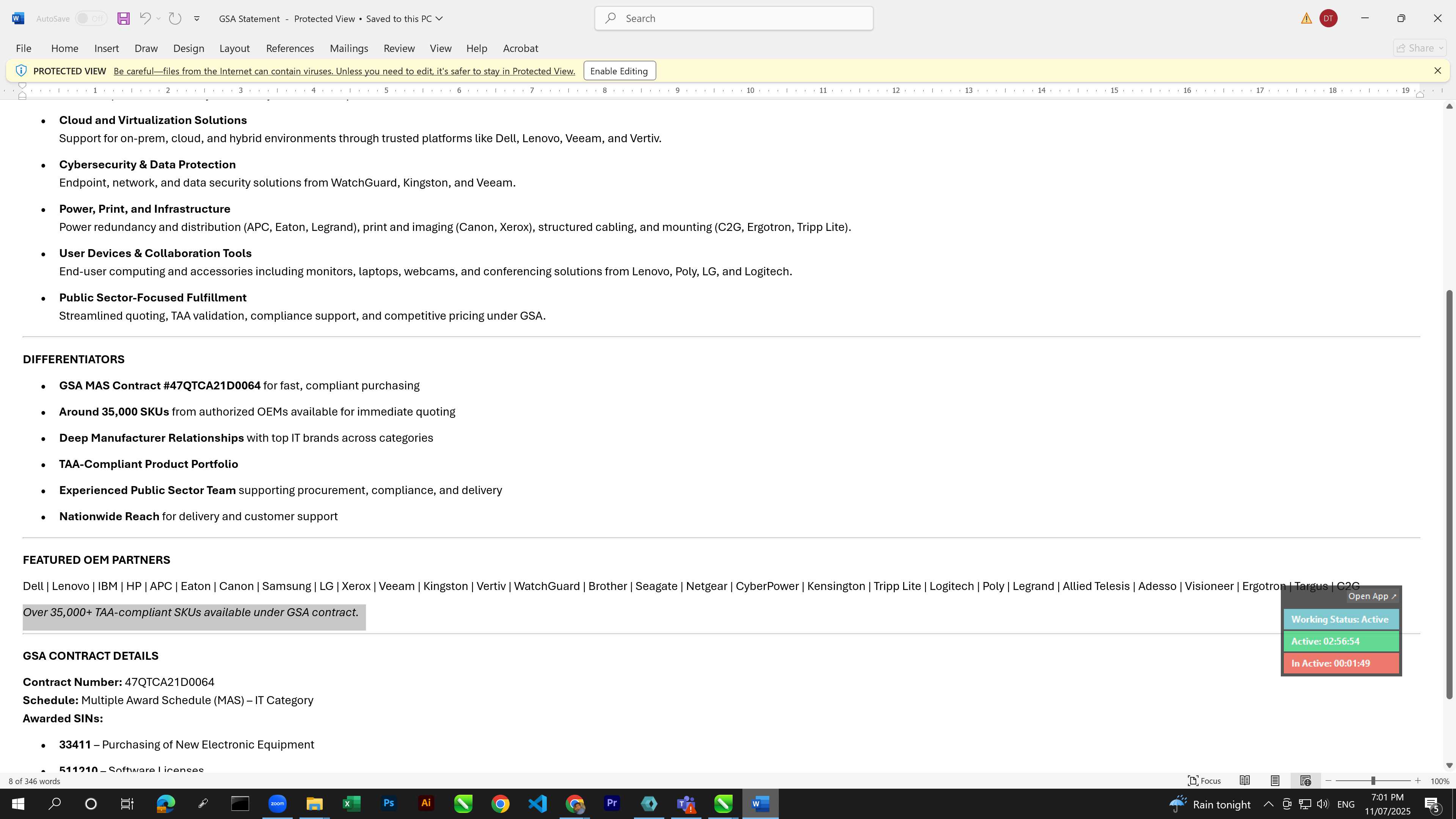Click the zoom out minus button

pyautogui.click(x=1328, y=781)
